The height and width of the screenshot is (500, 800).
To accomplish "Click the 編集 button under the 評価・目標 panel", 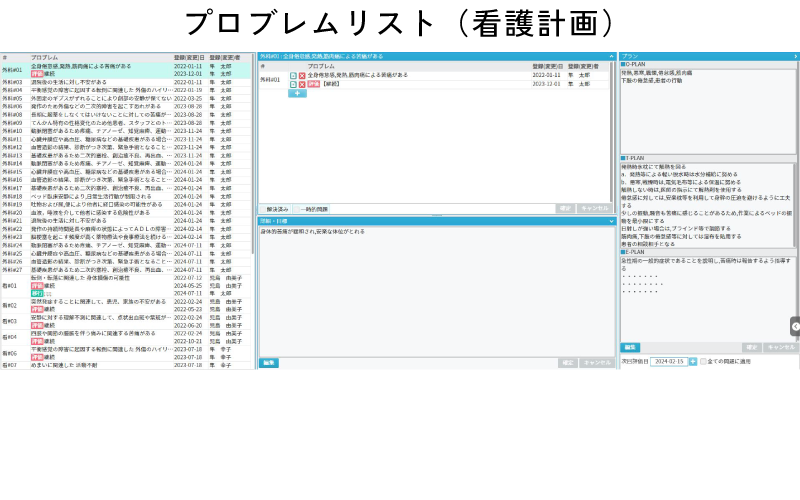I will 270,362.
